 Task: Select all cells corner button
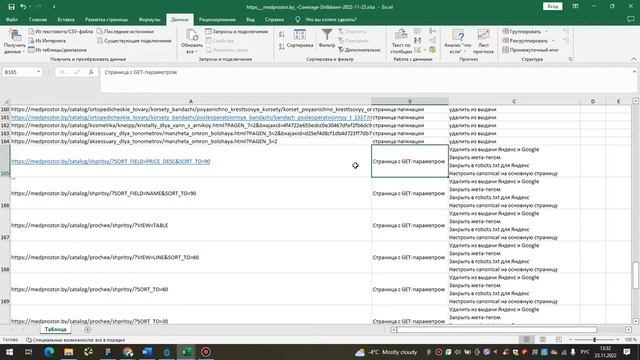coord(5,101)
